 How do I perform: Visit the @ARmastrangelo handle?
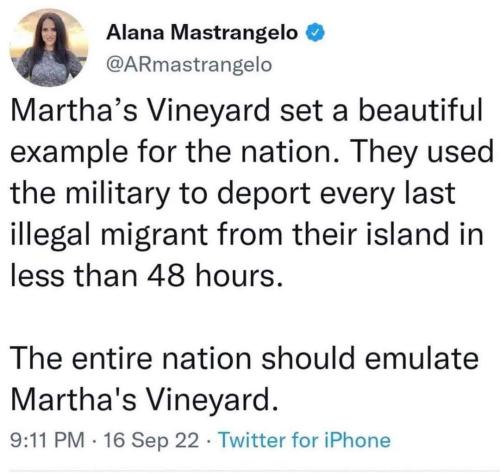click(189, 64)
